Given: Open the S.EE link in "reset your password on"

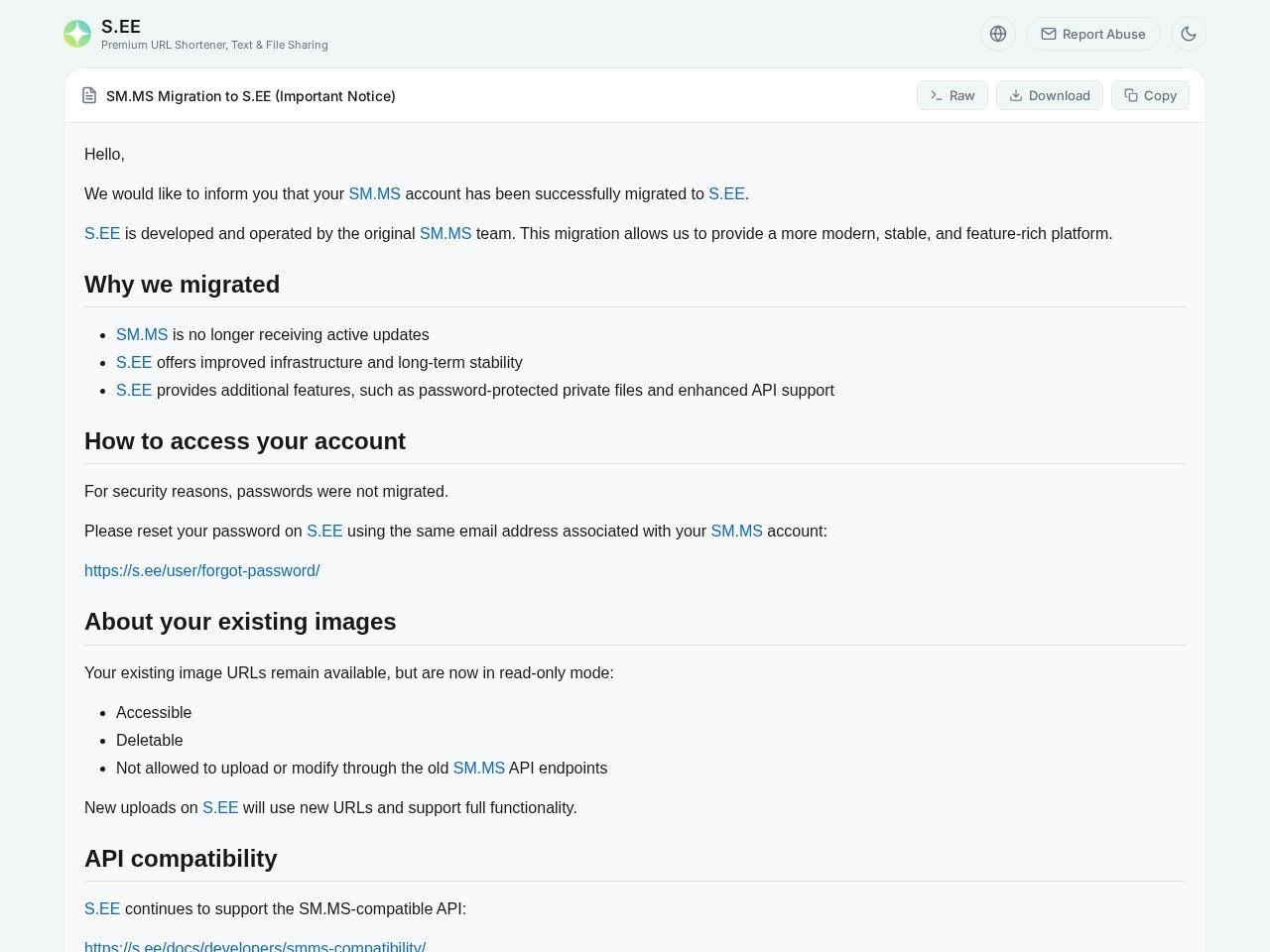Looking at the screenshot, I should [324, 532].
